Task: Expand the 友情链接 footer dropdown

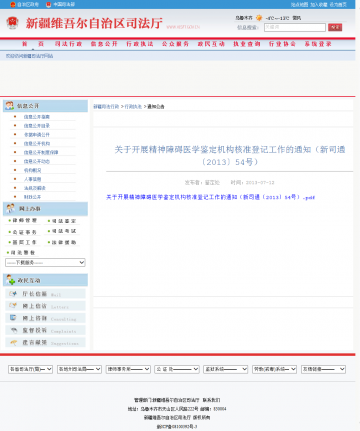Action: 323,369
